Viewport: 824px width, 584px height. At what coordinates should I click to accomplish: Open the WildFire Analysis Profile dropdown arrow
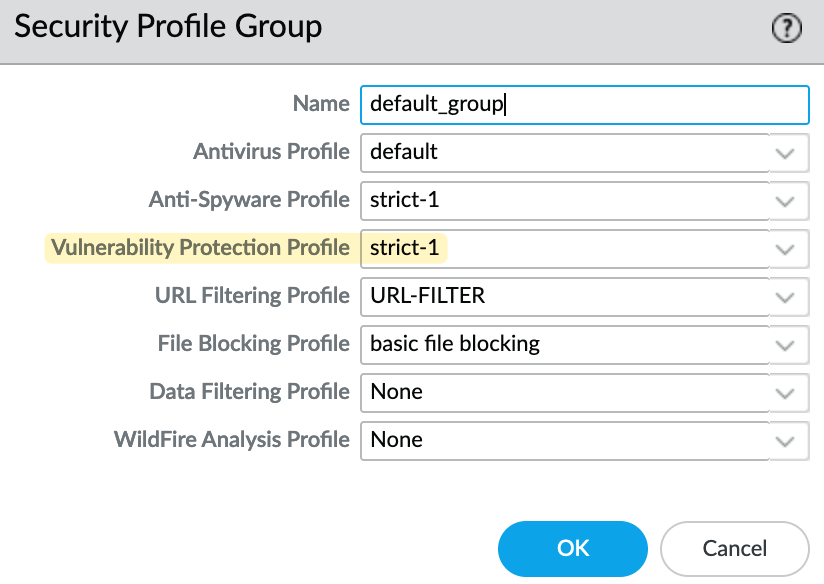tap(785, 440)
